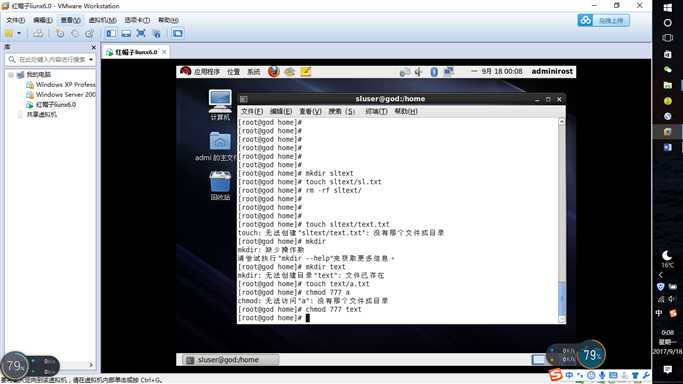Select Windows Server 200 in library
The width and height of the screenshot is (683, 384).
[x=61, y=94]
